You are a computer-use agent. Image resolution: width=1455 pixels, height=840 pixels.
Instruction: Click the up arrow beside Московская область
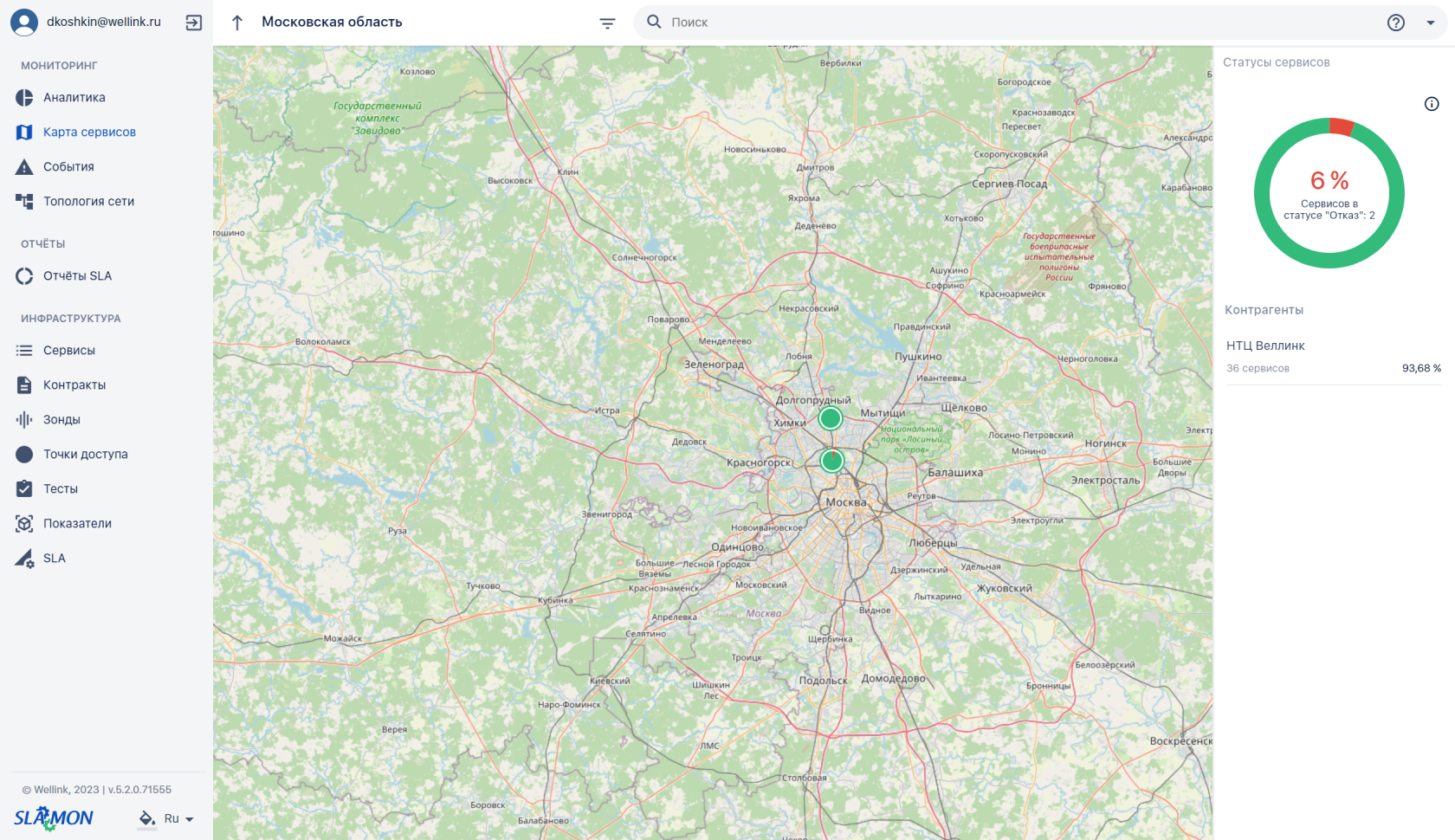pos(237,23)
